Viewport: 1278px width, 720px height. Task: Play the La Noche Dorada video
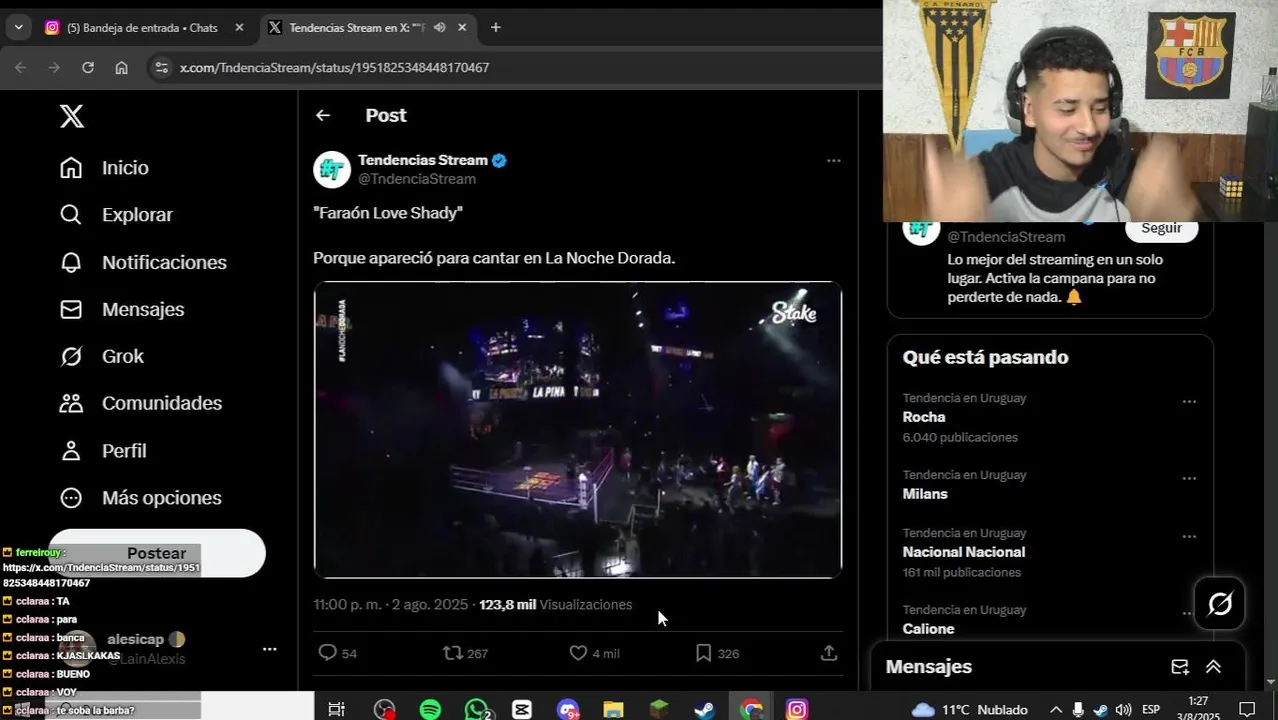point(578,430)
